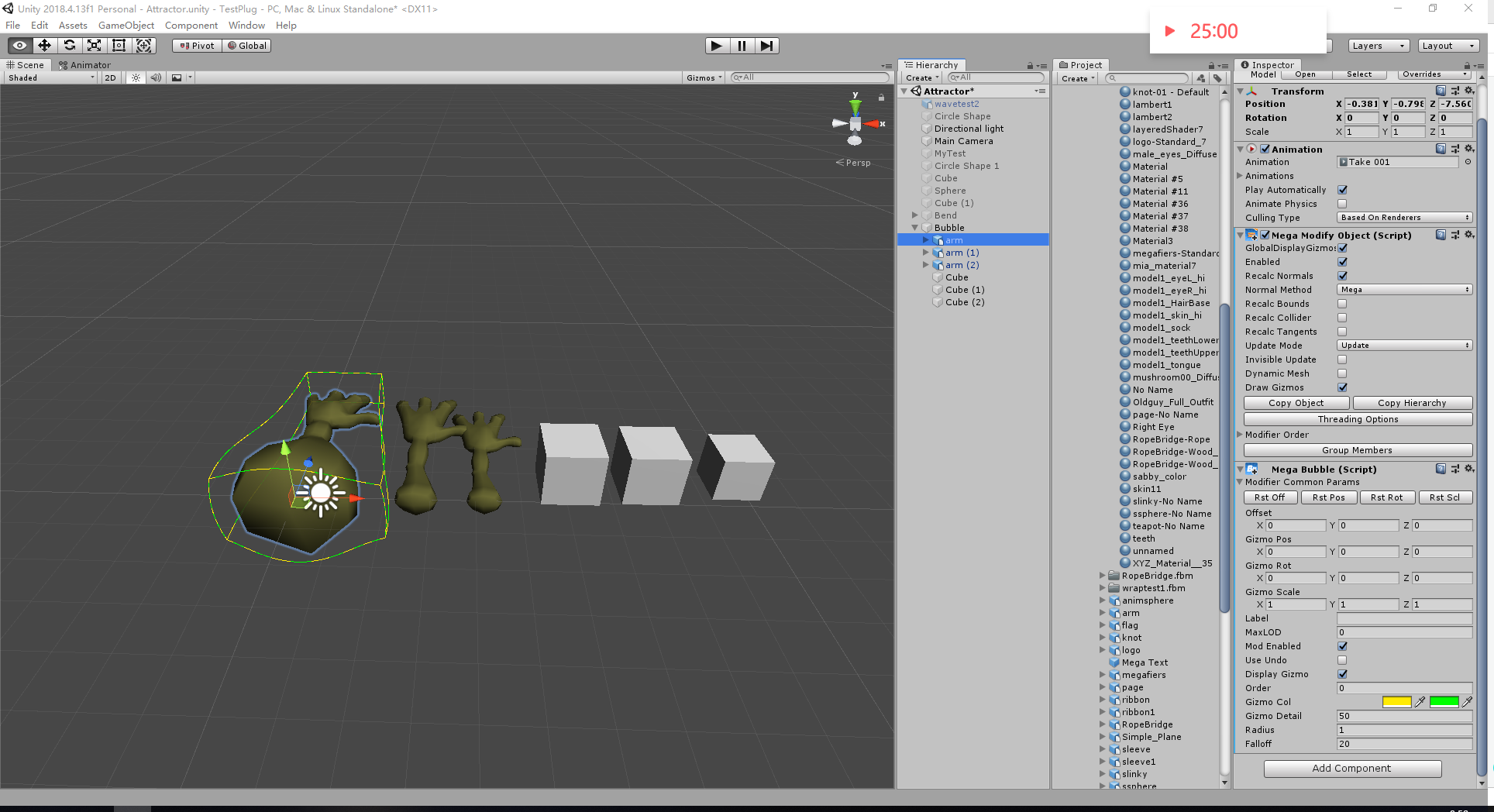Click the Copy Object button

pyautogui.click(x=1296, y=403)
